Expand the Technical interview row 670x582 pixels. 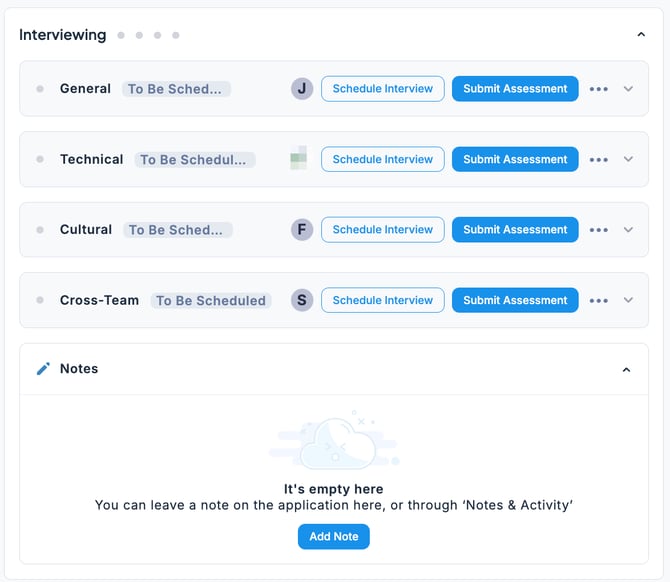tap(628, 159)
